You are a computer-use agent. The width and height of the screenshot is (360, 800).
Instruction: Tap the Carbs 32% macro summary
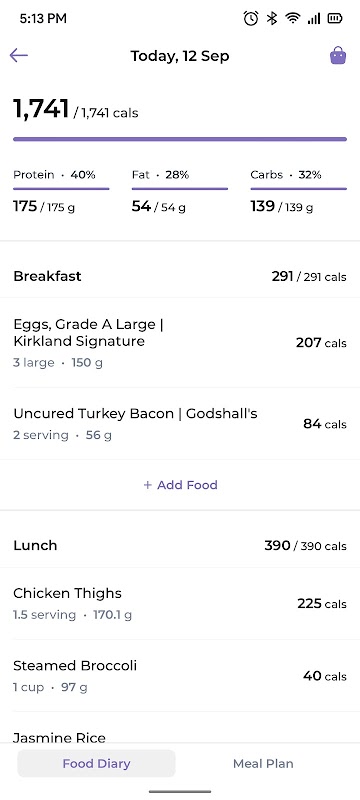coord(298,190)
